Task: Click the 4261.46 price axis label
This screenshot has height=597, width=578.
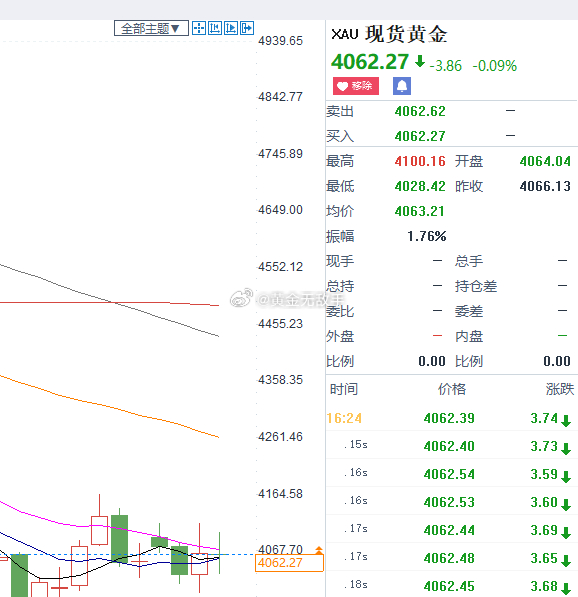Action: pyautogui.click(x=281, y=437)
